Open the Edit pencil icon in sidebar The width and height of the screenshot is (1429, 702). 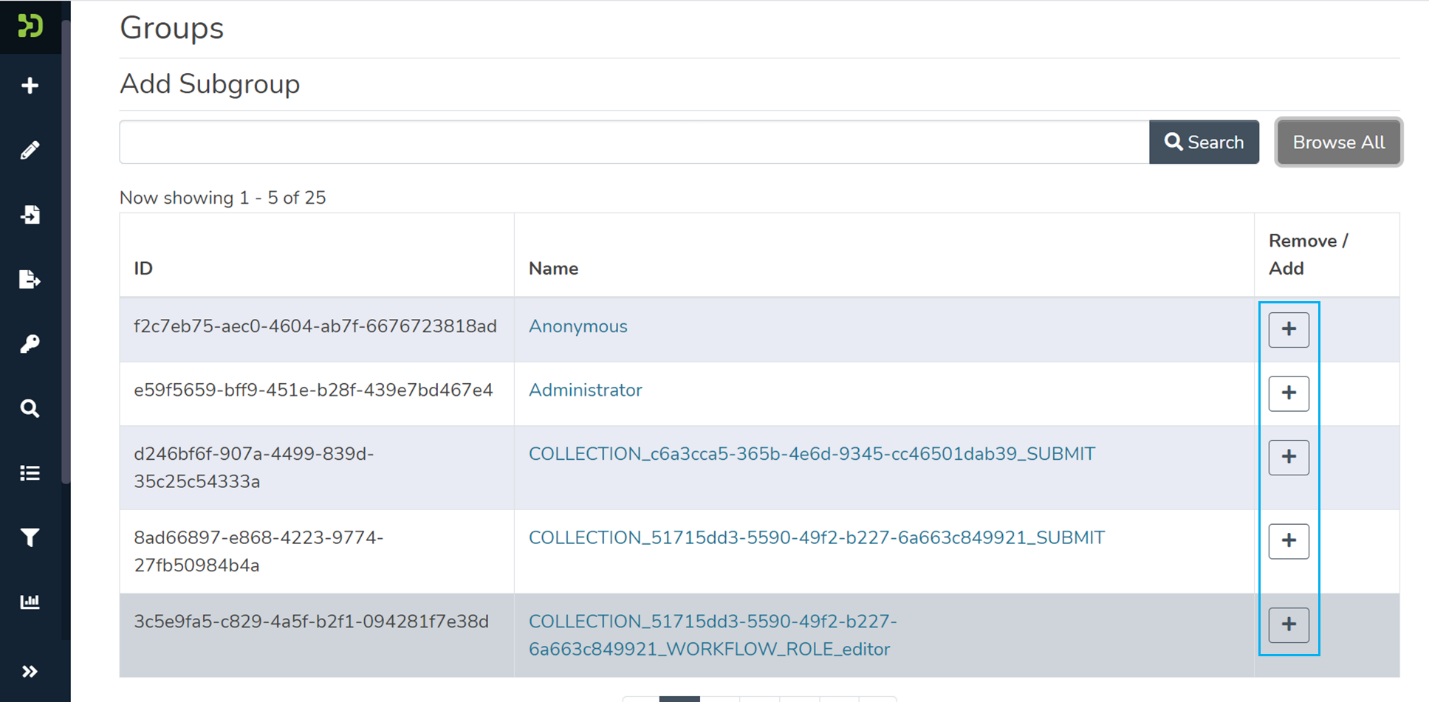click(30, 150)
